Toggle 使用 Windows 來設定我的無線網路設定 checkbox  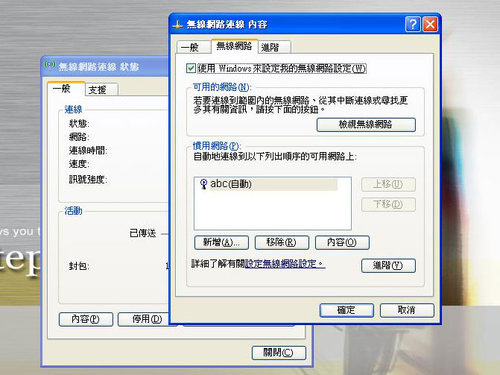tap(191, 68)
